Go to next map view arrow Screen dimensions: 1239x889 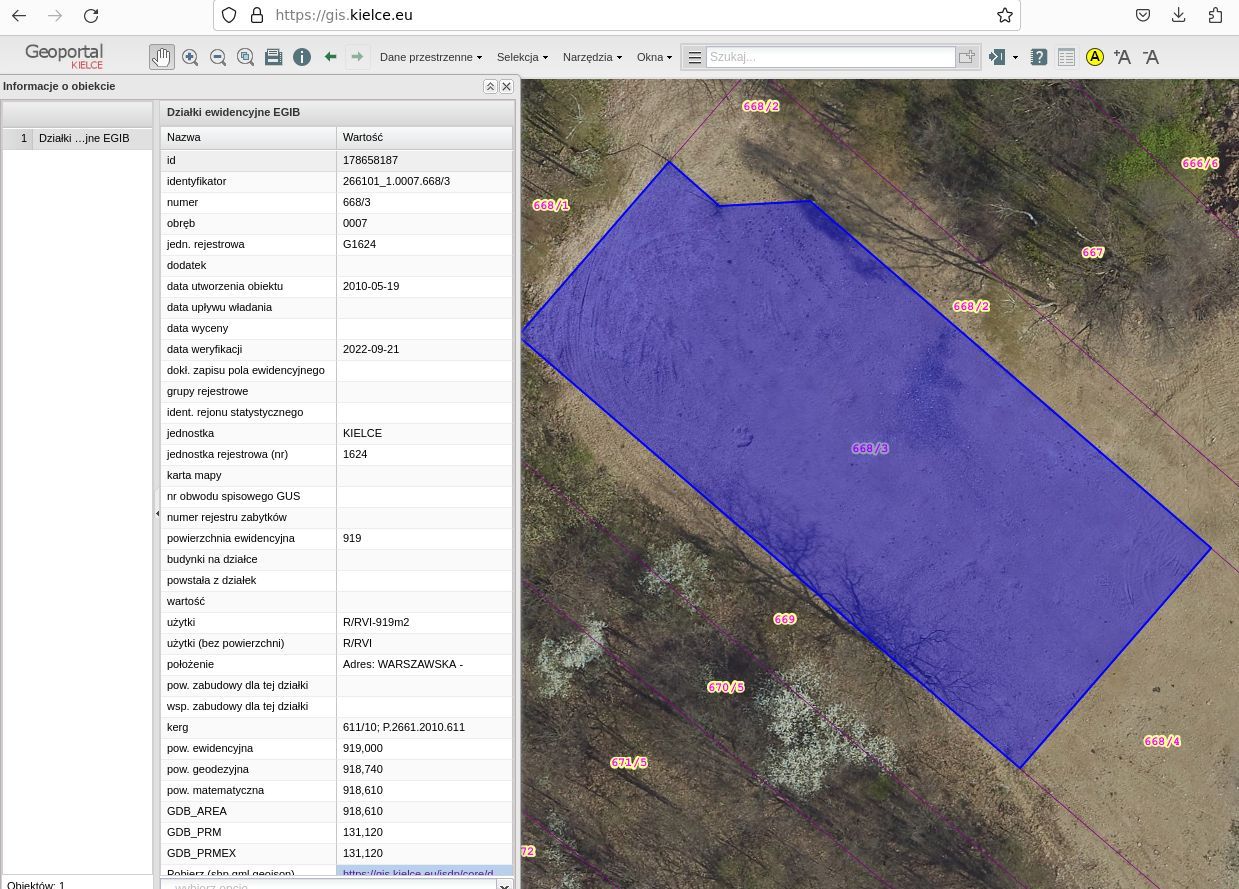click(357, 57)
